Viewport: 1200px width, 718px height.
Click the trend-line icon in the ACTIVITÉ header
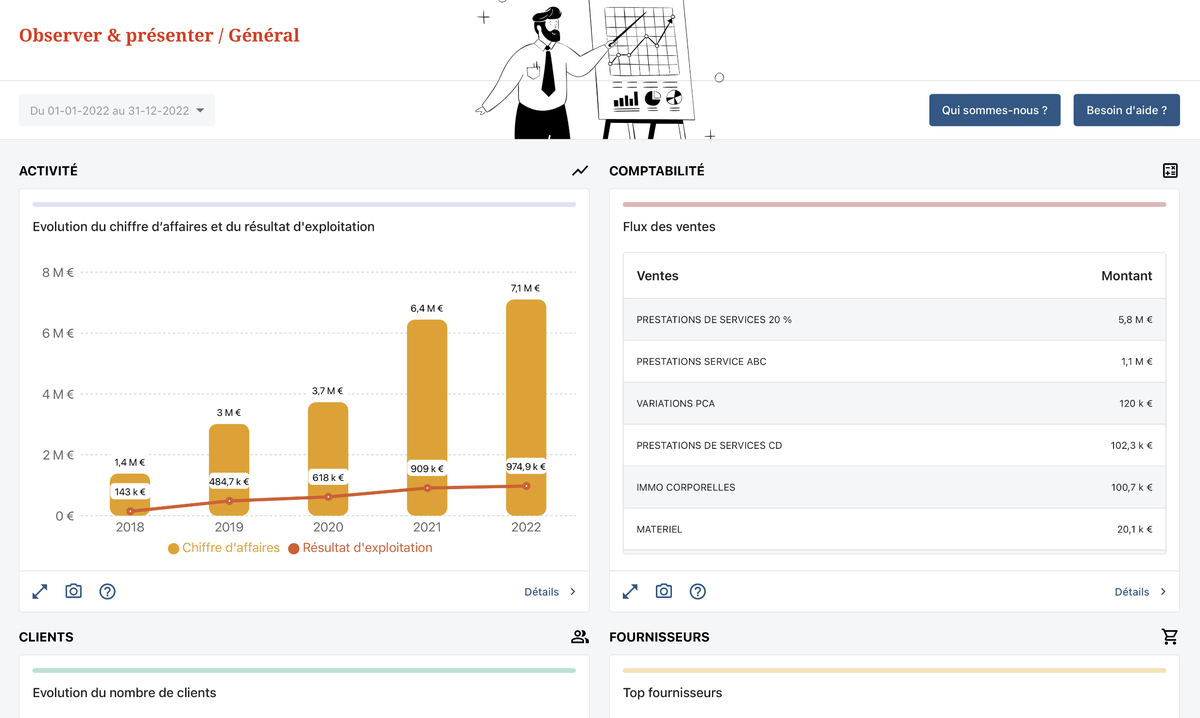[580, 170]
